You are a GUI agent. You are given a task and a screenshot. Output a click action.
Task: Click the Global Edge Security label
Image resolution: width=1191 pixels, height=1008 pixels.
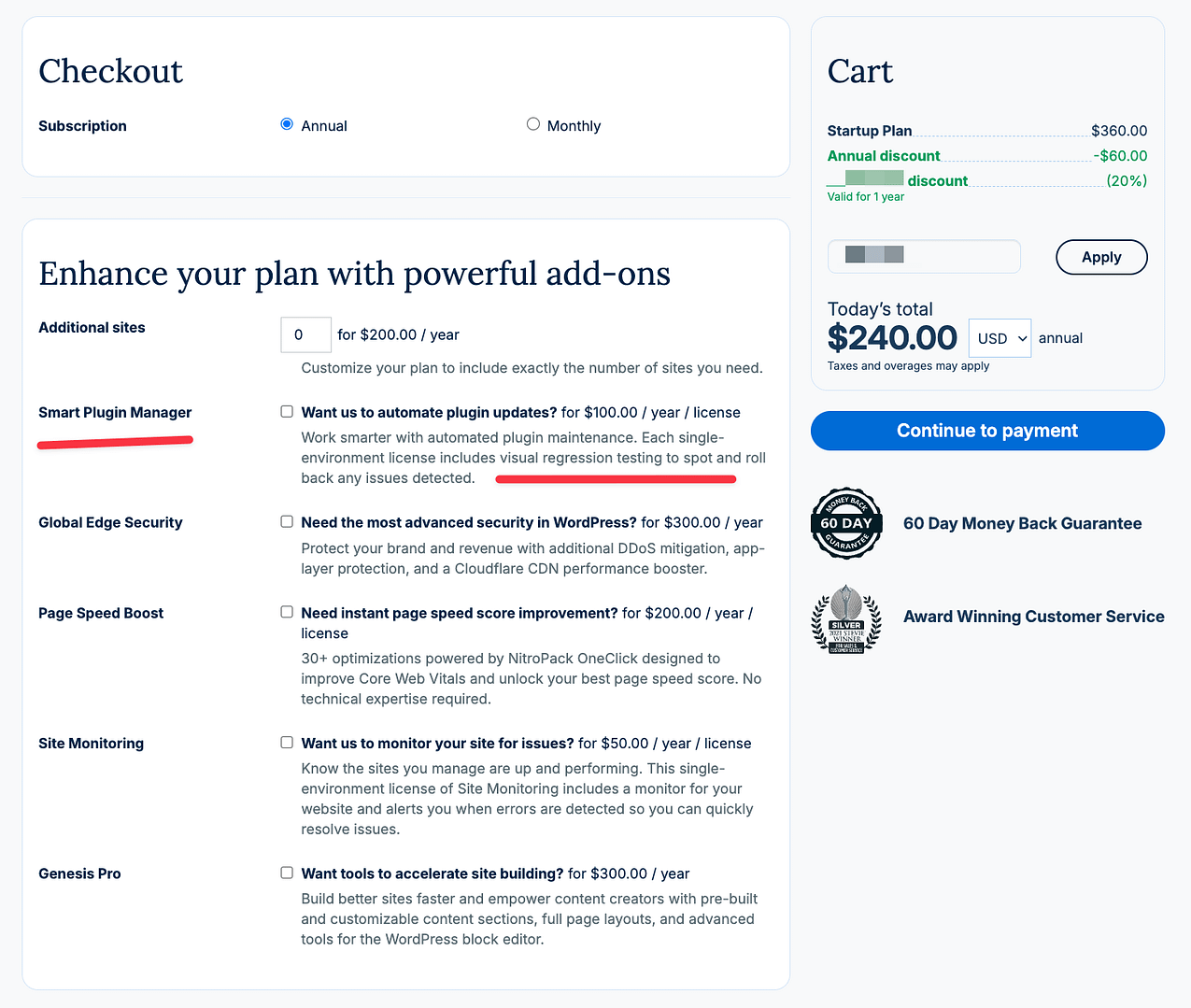pyautogui.click(x=110, y=523)
